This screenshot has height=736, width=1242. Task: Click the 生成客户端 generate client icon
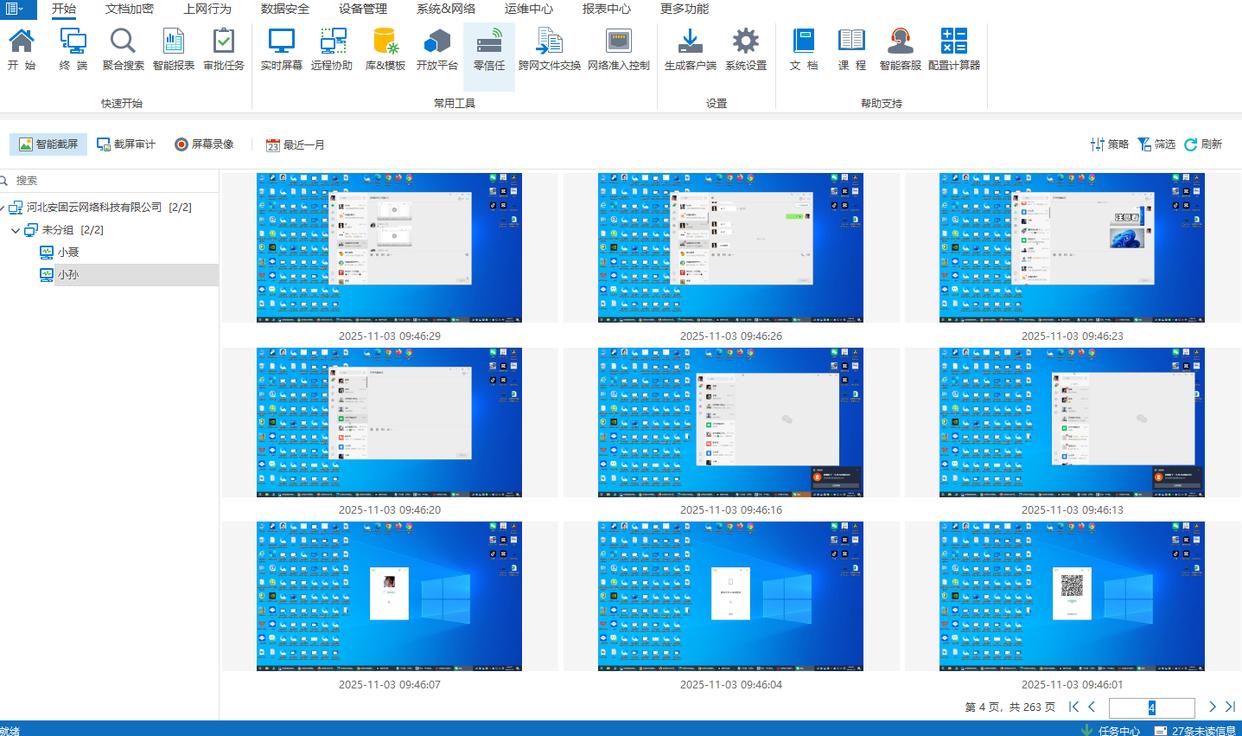click(x=690, y=48)
